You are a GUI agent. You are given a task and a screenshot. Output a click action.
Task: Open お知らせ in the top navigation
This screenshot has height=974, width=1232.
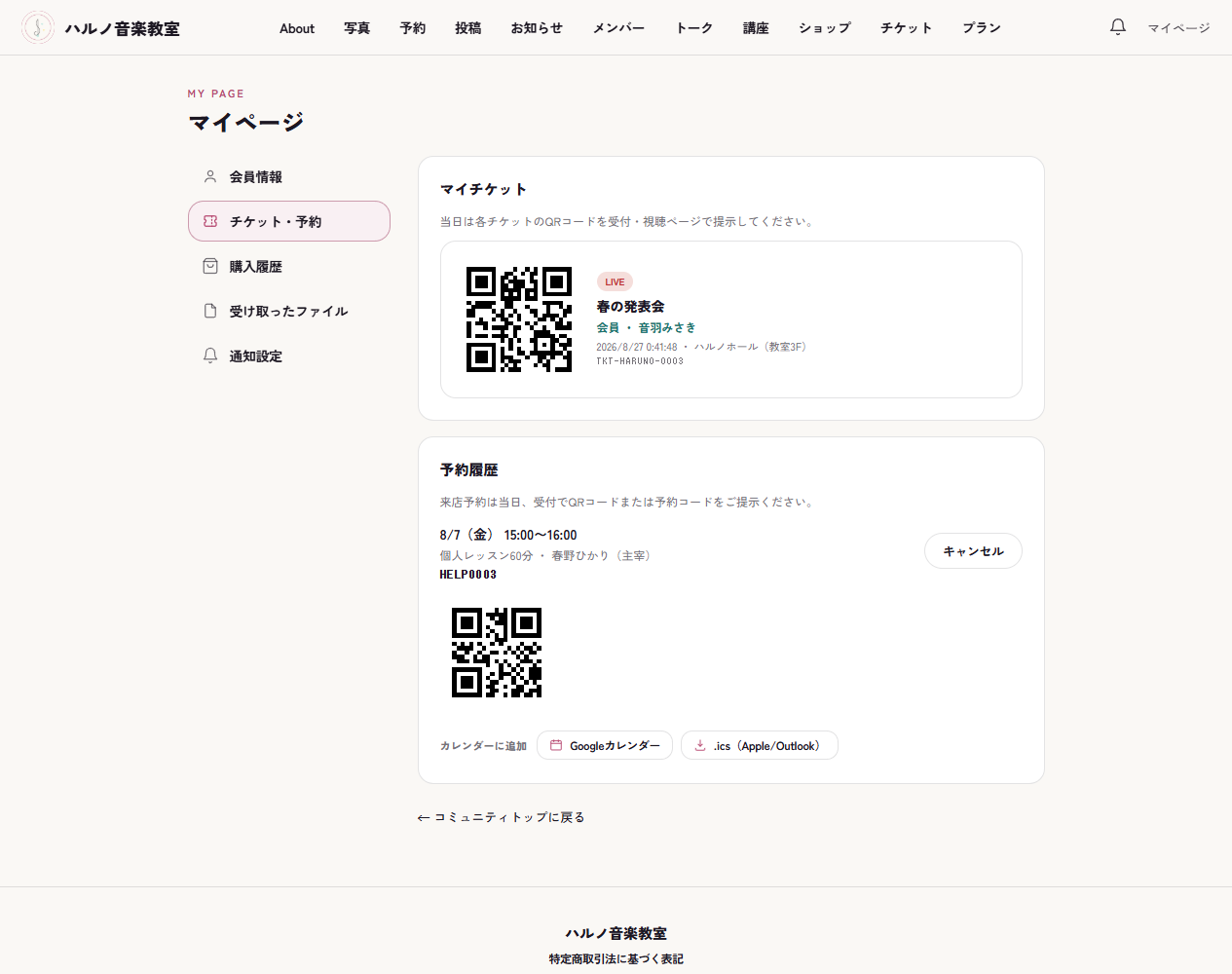(538, 28)
